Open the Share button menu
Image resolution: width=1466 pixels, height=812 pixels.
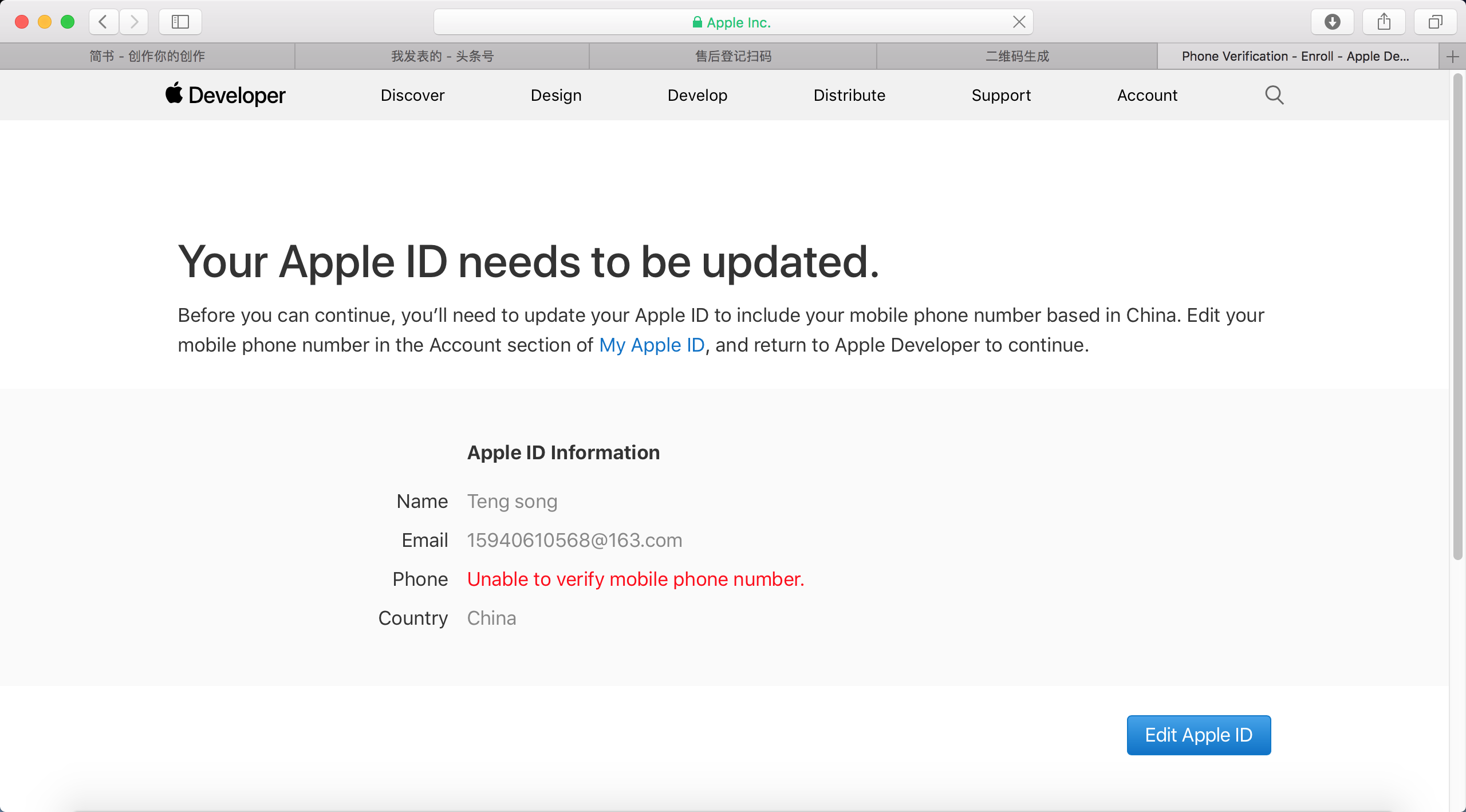(x=1384, y=22)
